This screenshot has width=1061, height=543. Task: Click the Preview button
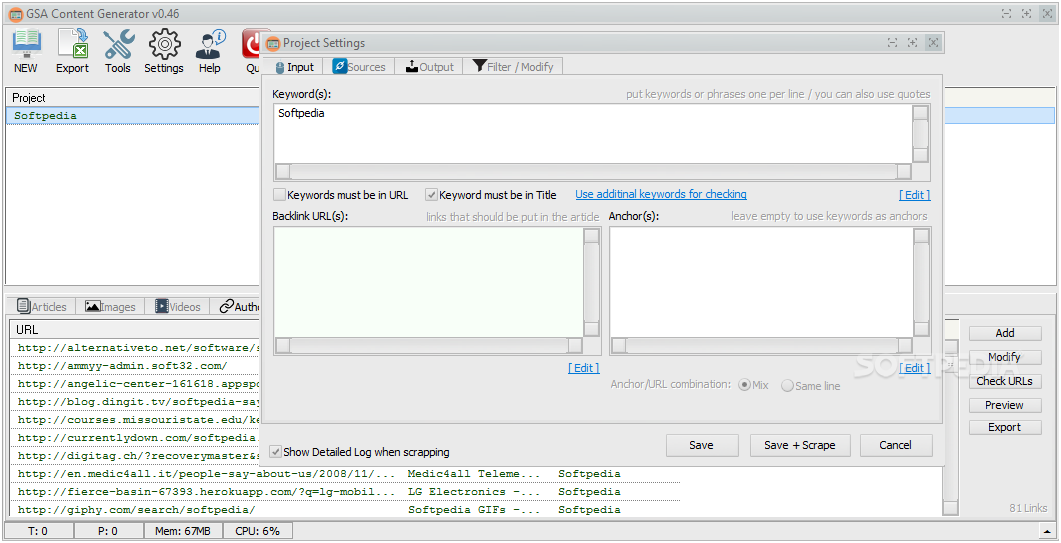[1005, 405]
